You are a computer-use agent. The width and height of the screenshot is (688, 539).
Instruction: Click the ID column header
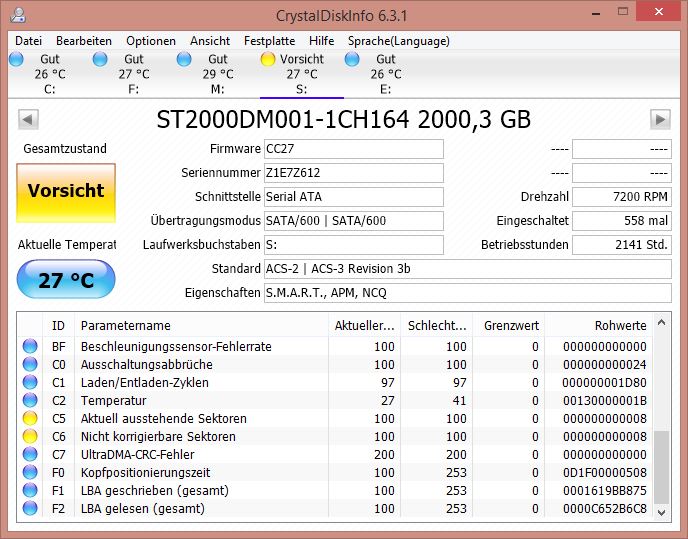[x=58, y=326]
